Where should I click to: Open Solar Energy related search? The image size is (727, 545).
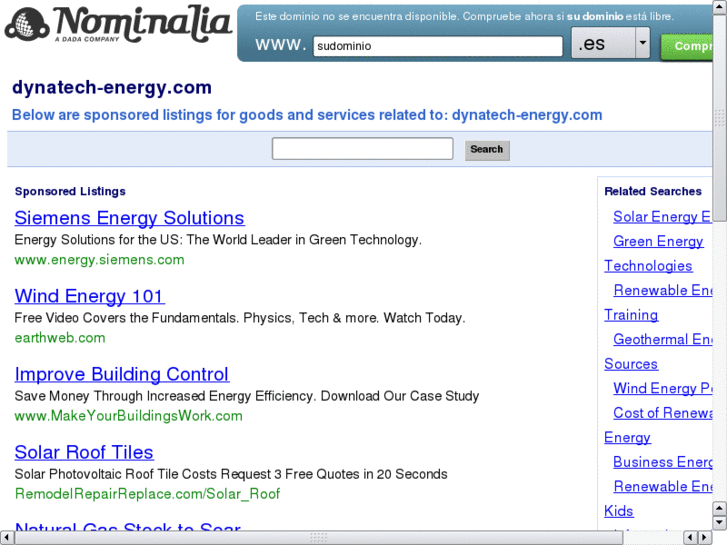coord(662,217)
